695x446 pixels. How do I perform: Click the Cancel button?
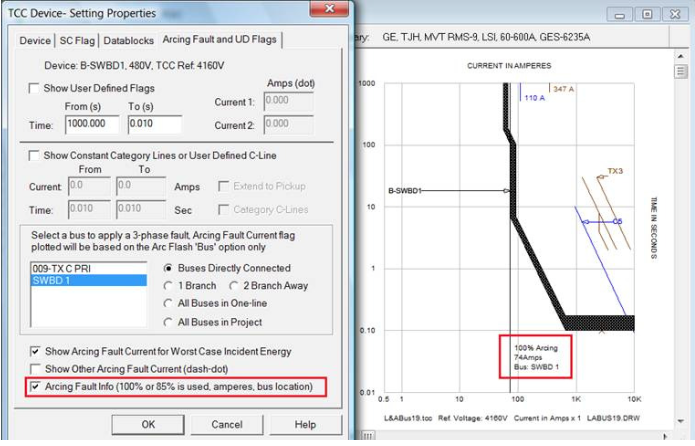(x=227, y=425)
